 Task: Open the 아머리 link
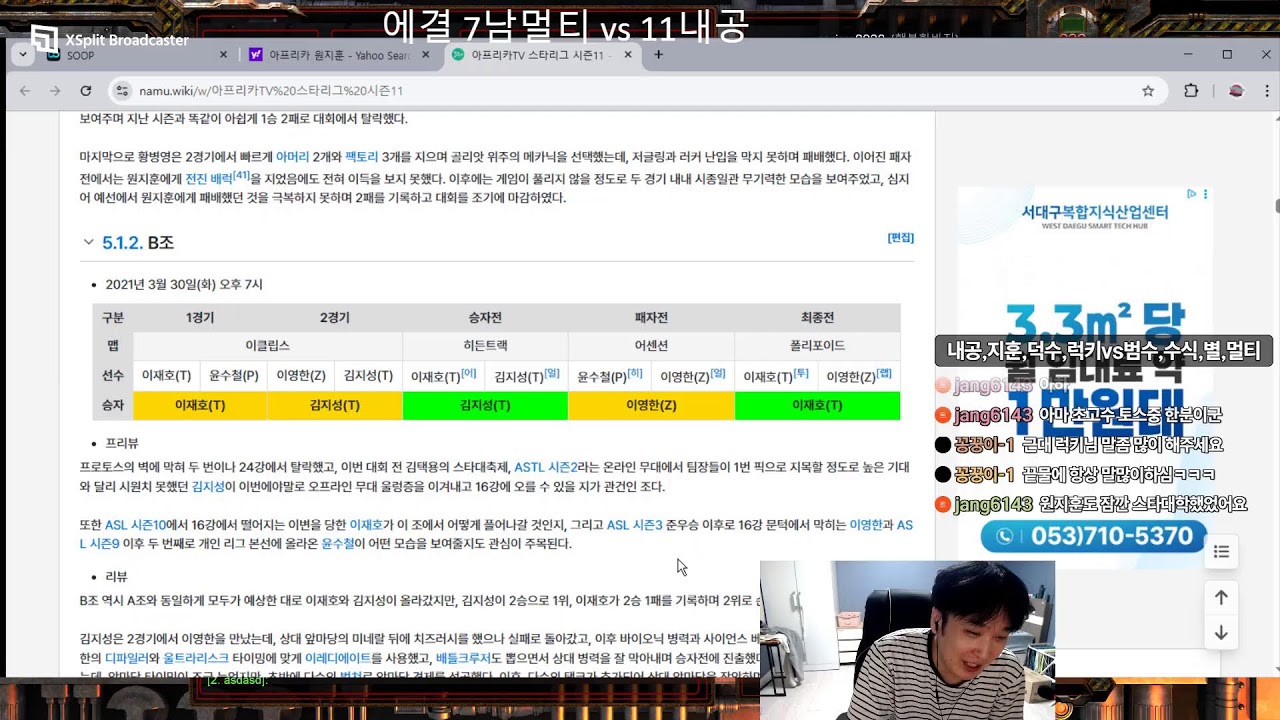(292, 157)
